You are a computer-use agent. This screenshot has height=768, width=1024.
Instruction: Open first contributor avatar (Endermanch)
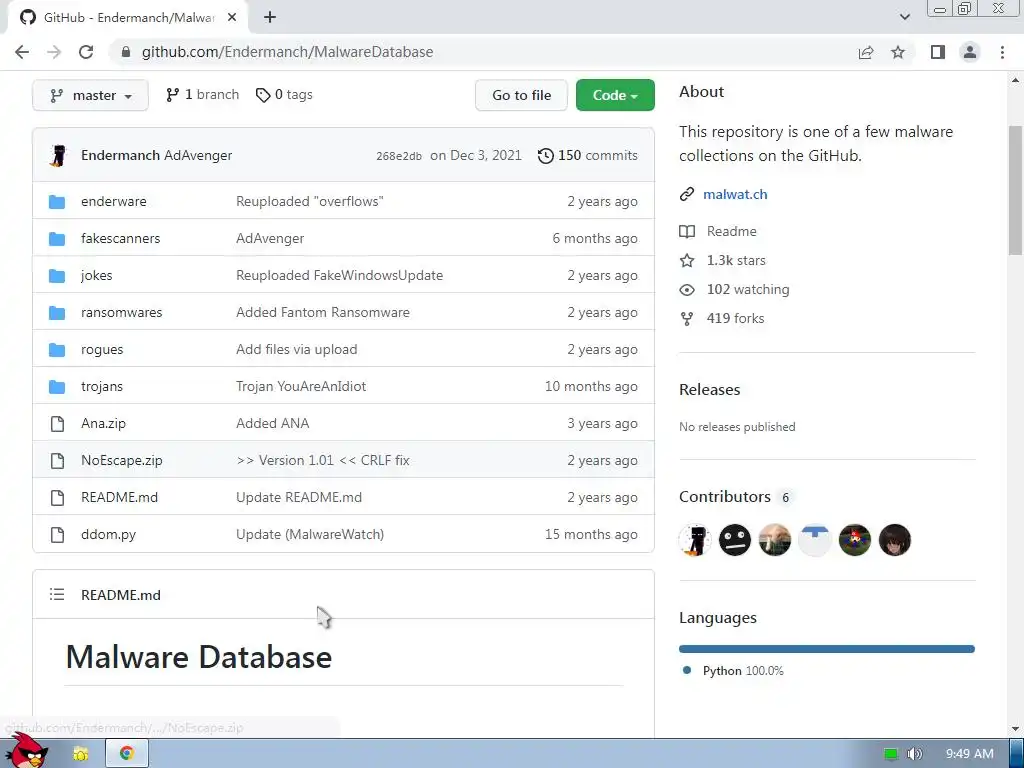(695, 540)
